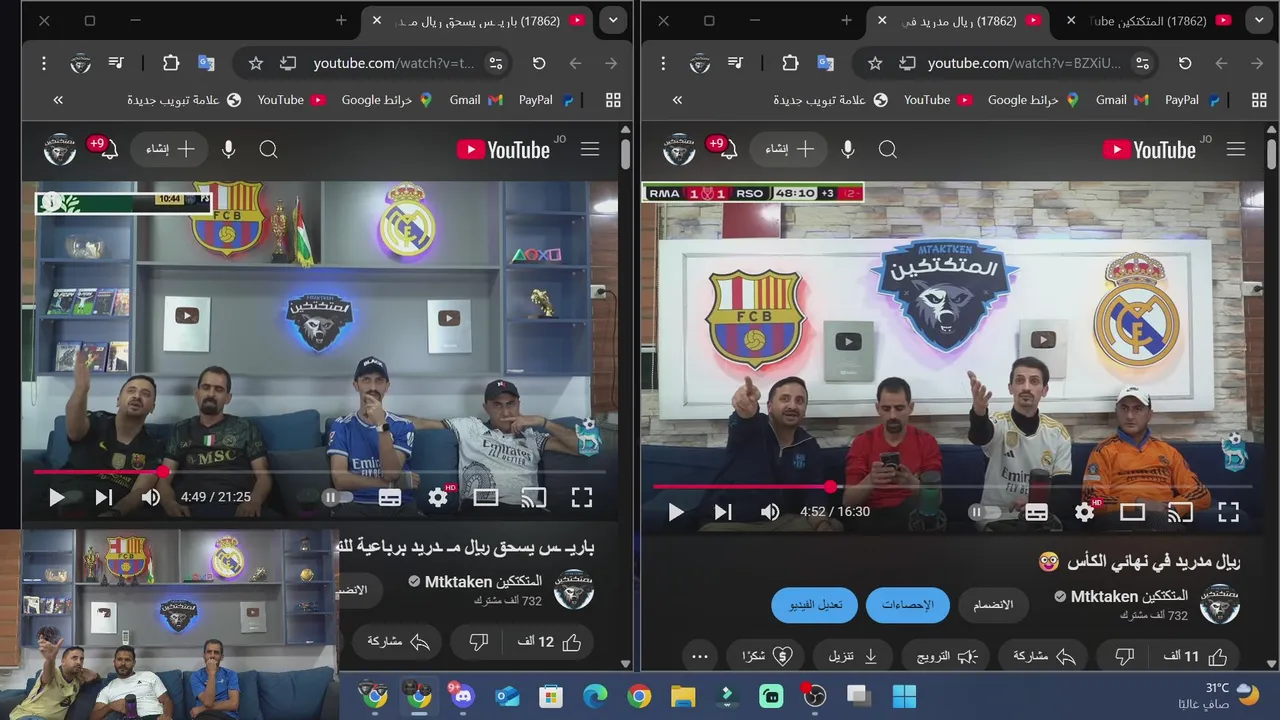Open خرائط Google bookmark in right window
Viewport: 1280px width, 720px height.
point(1034,100)
